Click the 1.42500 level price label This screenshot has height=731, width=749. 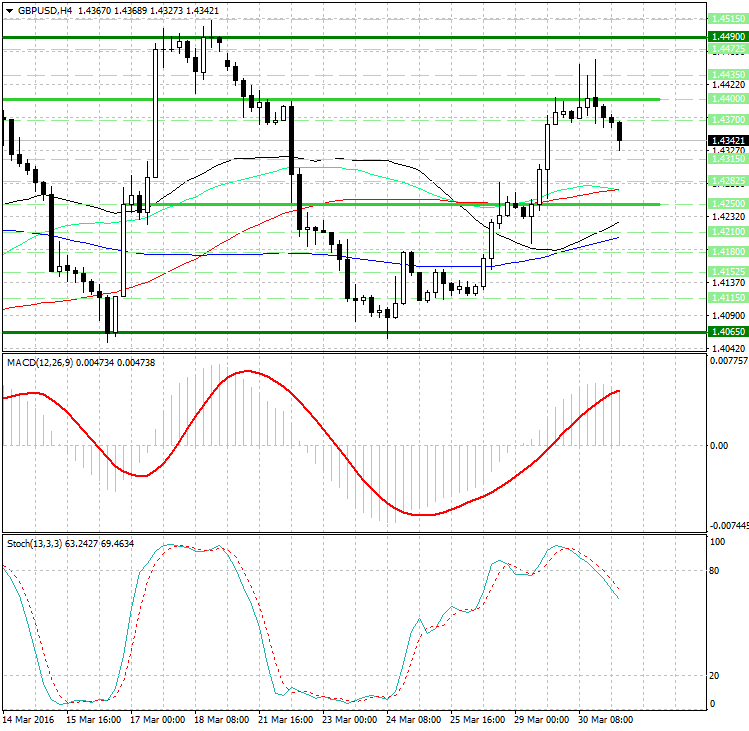[x=725, y=204]
